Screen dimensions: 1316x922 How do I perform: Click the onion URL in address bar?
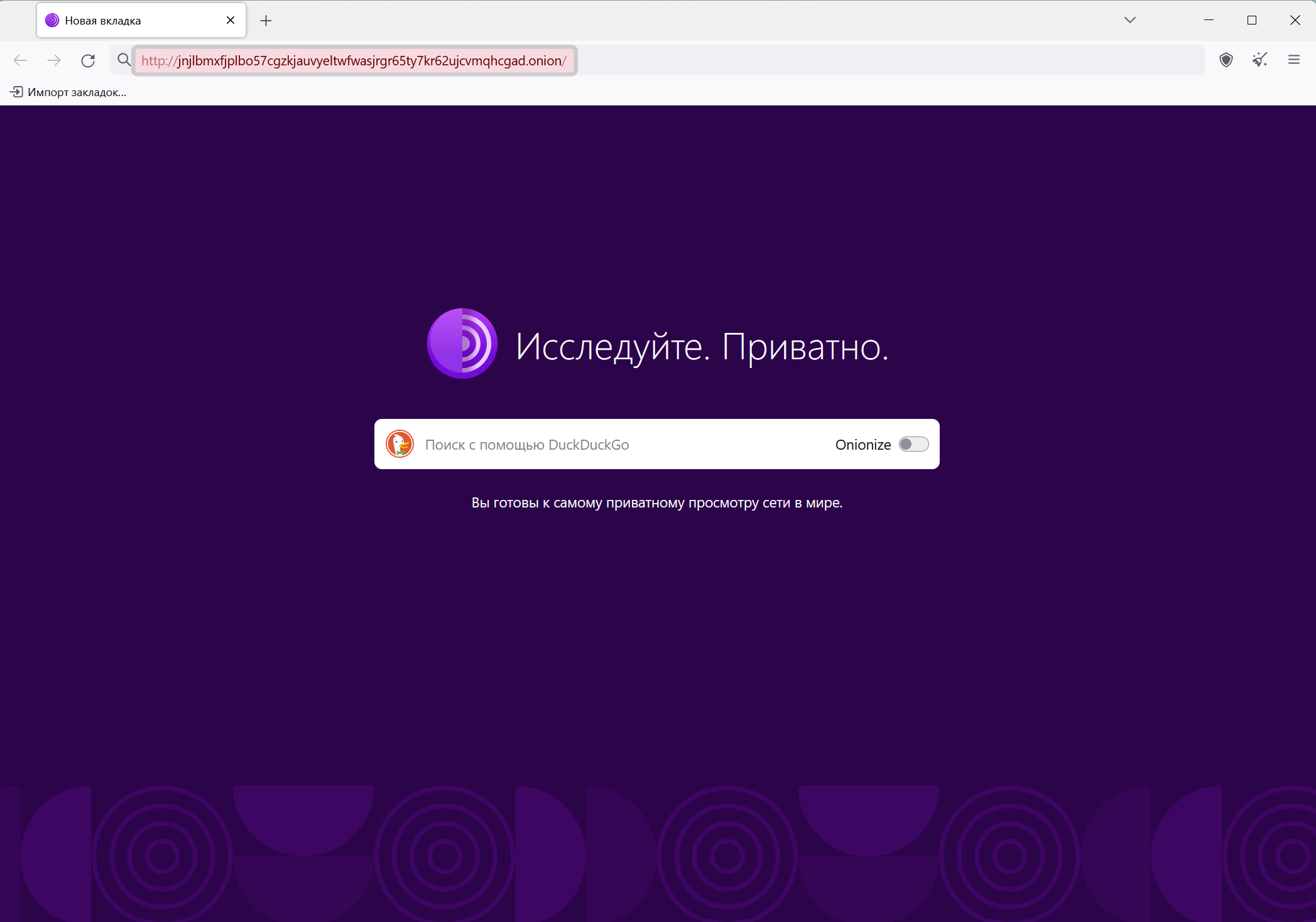tap(354, 61)
